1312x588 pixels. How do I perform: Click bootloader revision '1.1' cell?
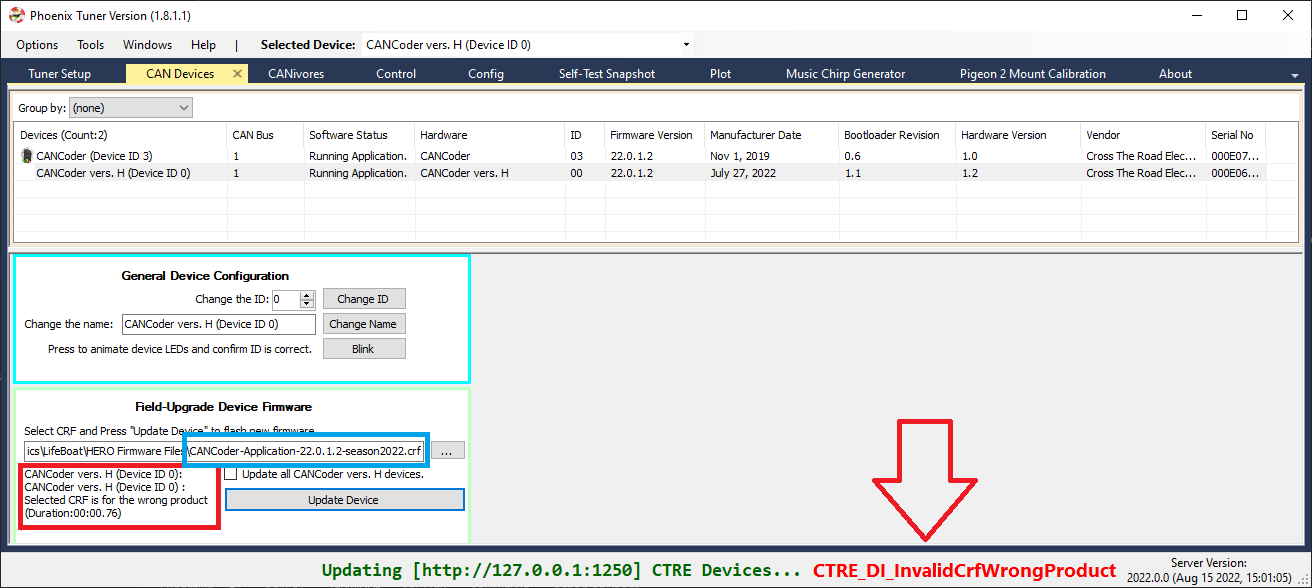[x=852, y=173]
